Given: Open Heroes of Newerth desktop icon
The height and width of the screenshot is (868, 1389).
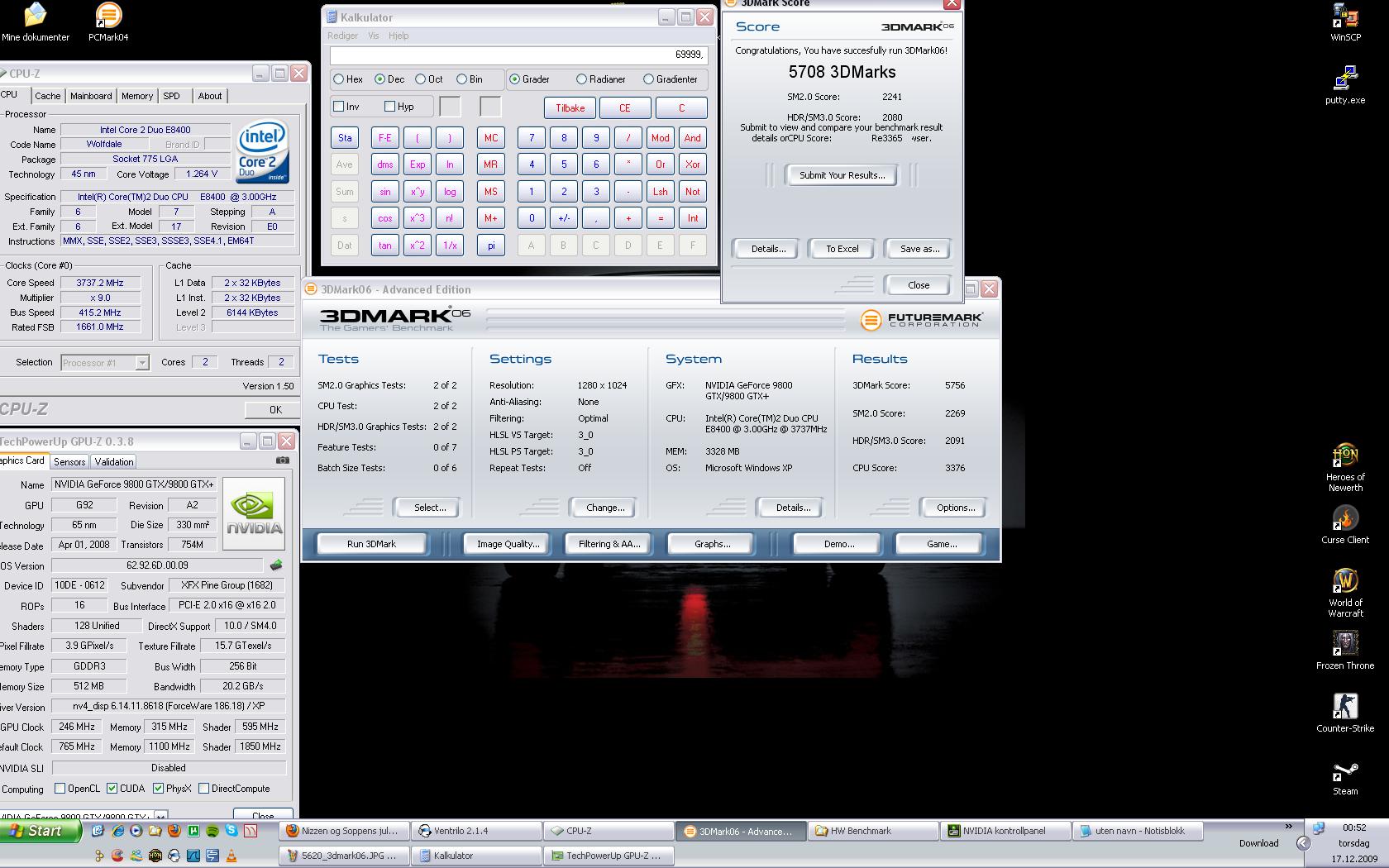Looking at the screenshot, I should 1345,468.
